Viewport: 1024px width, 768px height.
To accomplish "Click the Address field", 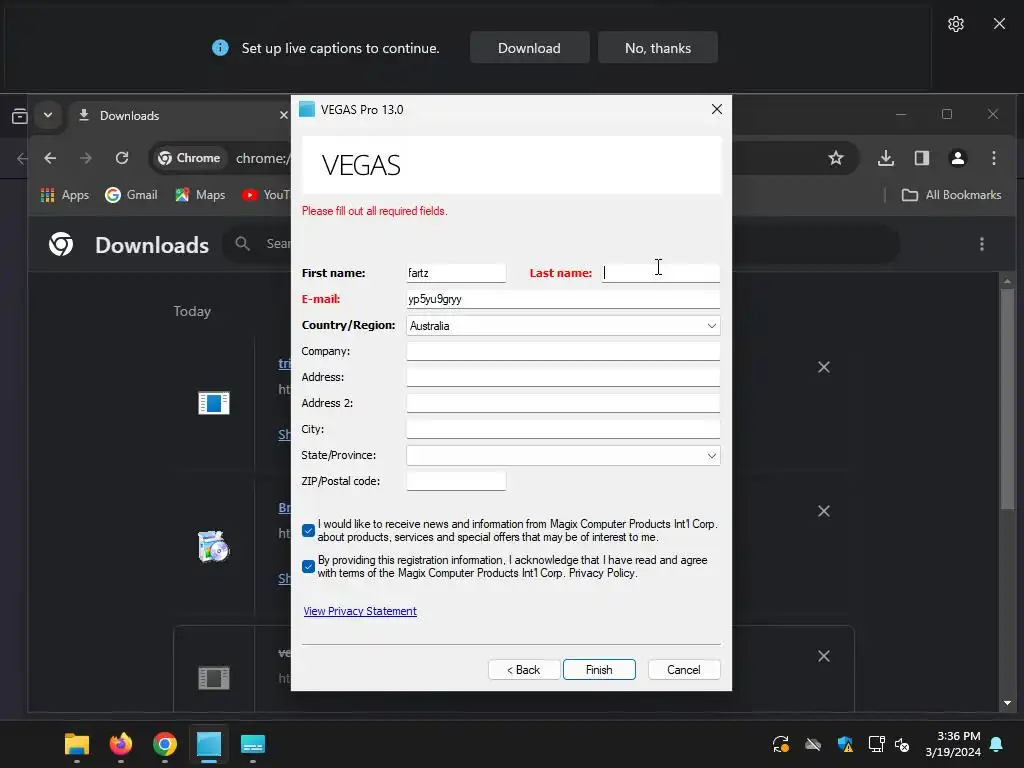I will tap(563, 377).
